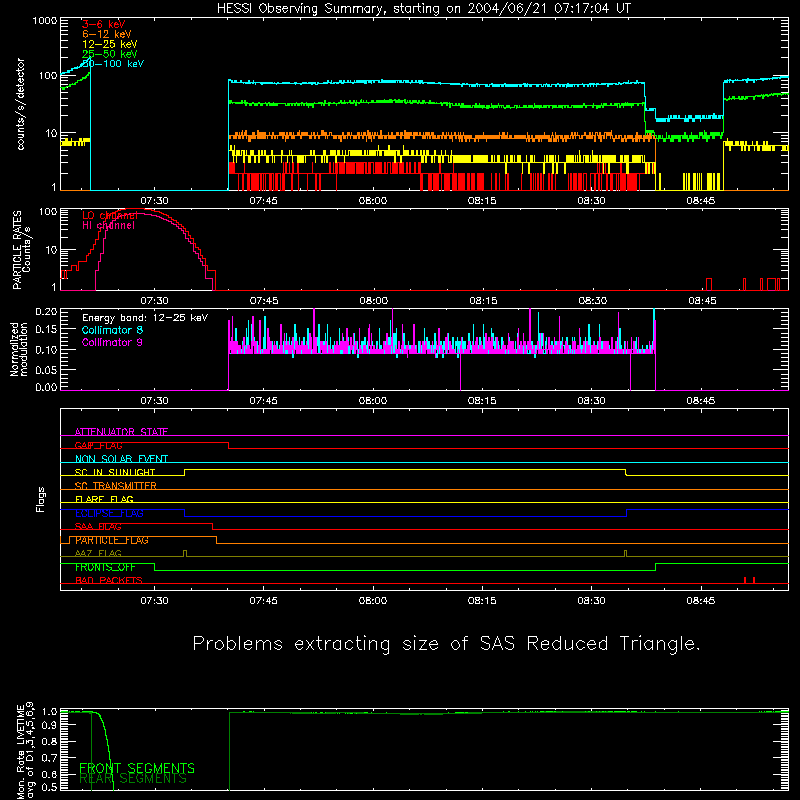Select the LO channel legend label
This screenshot has width=800, height=800.
[x=110, y=215]
